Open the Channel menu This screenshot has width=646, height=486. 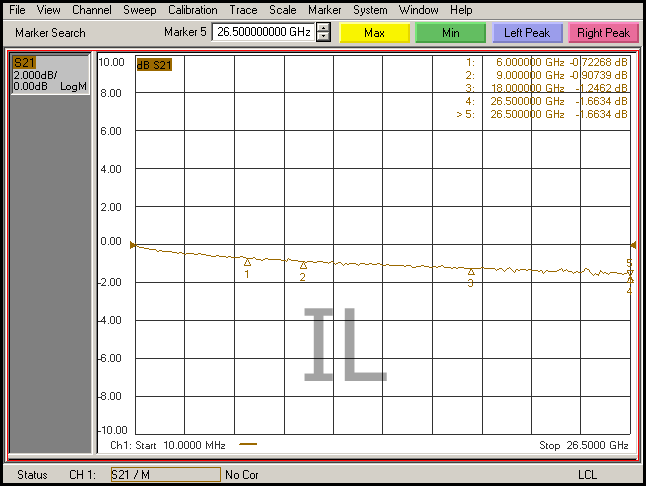91,10
